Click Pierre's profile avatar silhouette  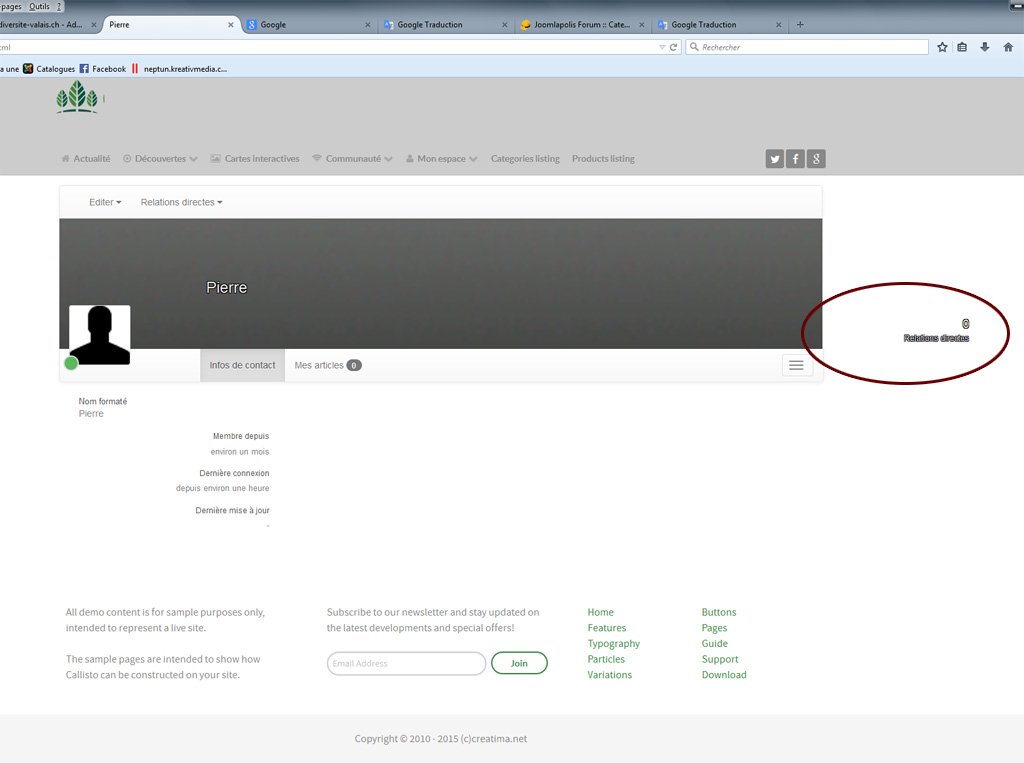click(99, 335)
